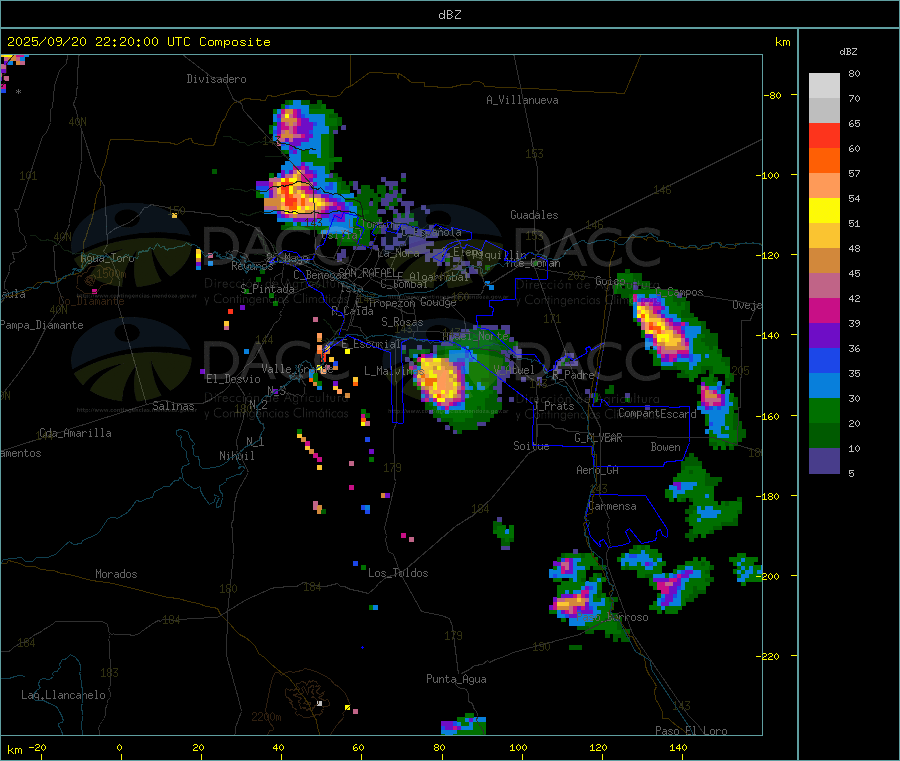900x761 pixels.
Task: Click the Soitue place label
Action: [532, 446]
